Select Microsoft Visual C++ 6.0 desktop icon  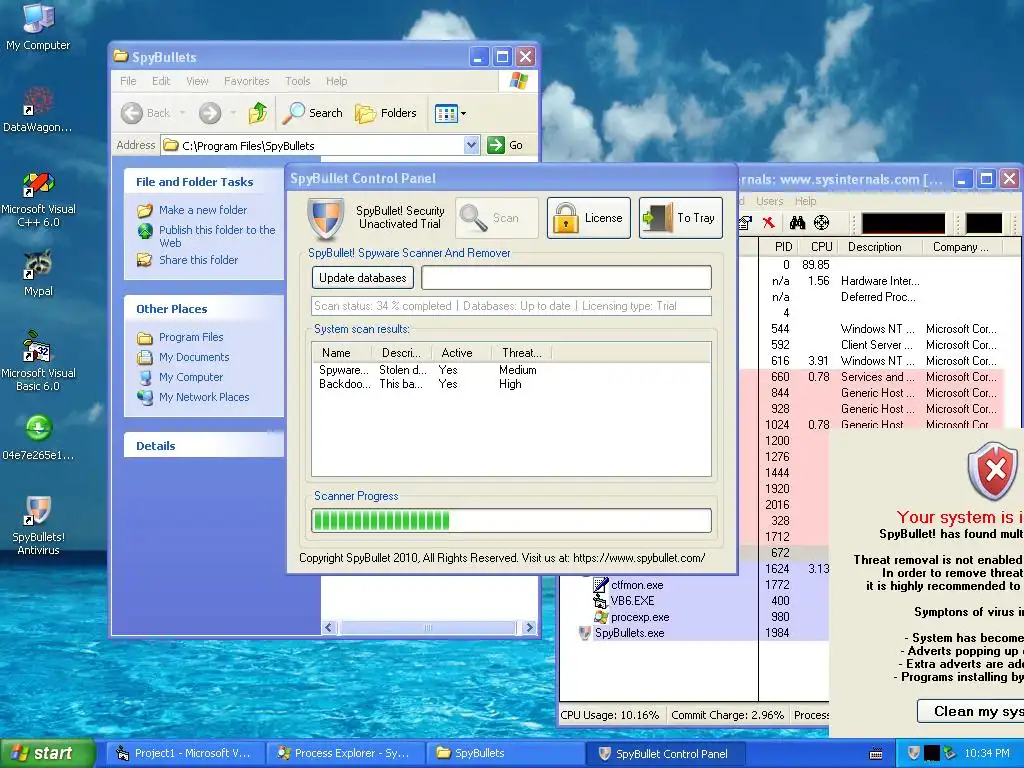(x=38, y=199)
